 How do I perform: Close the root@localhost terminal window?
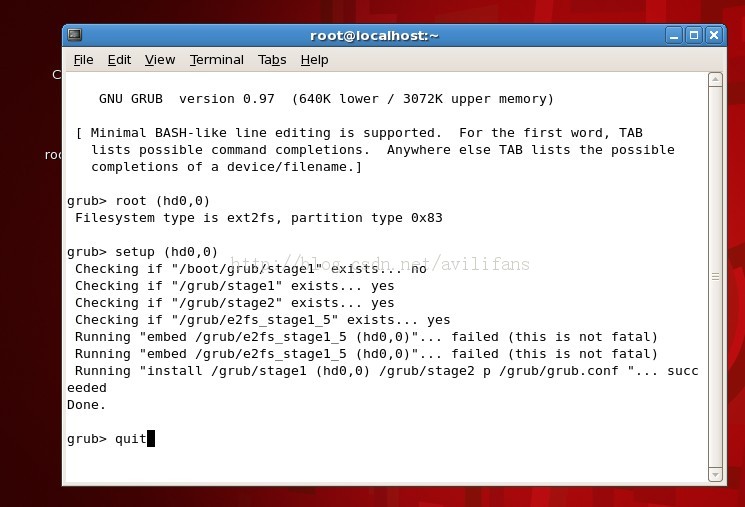click(x=714, y=35)
